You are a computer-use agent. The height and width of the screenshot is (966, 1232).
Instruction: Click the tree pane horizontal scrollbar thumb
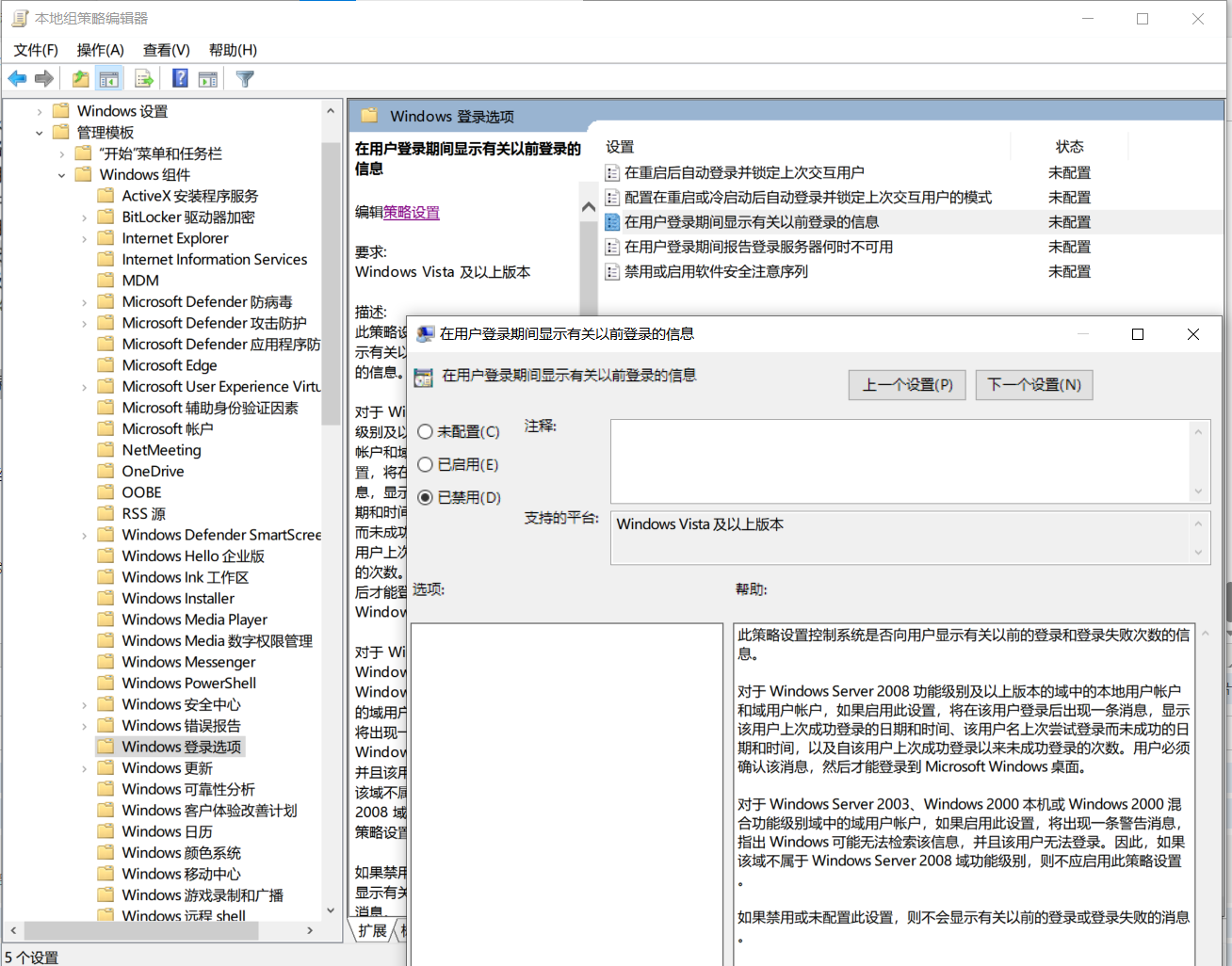141,930
